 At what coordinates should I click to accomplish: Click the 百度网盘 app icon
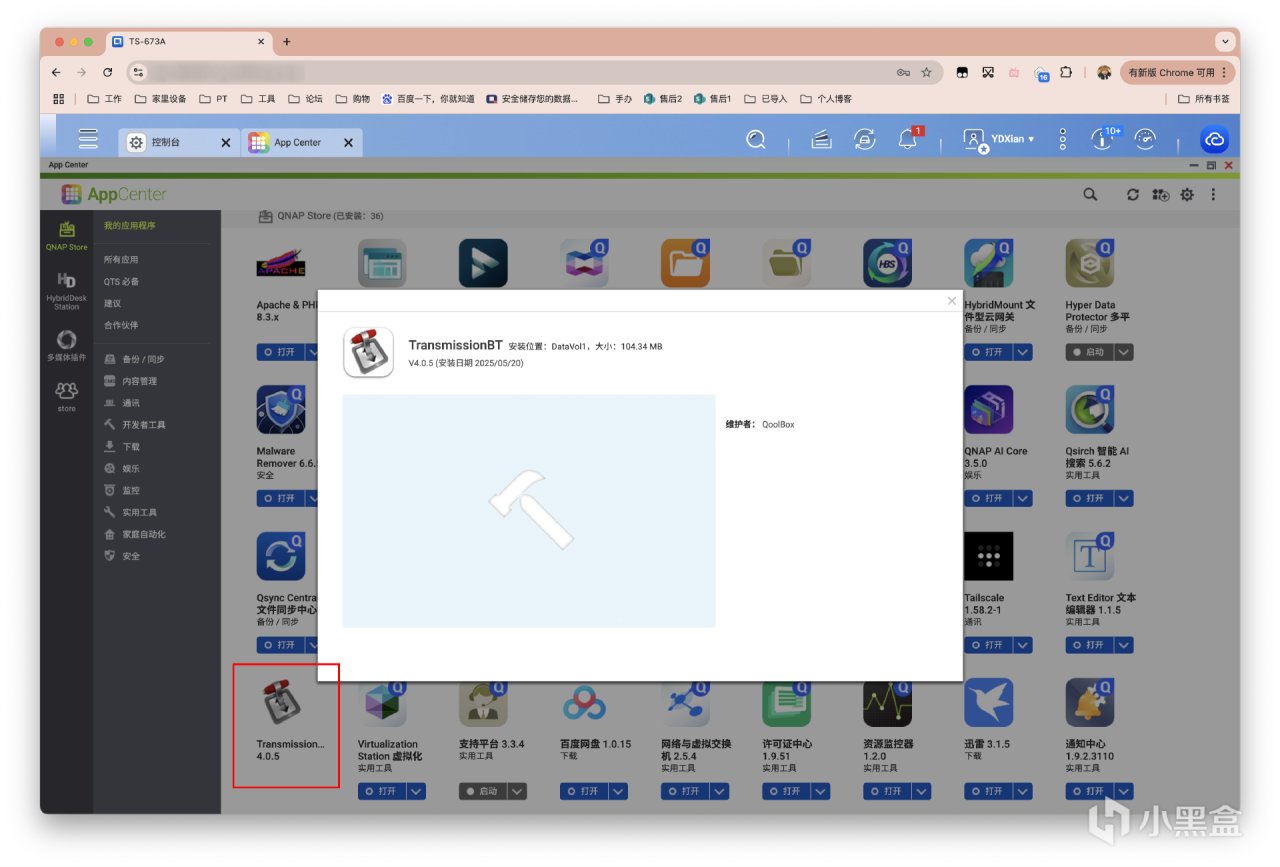coord(585,703)
